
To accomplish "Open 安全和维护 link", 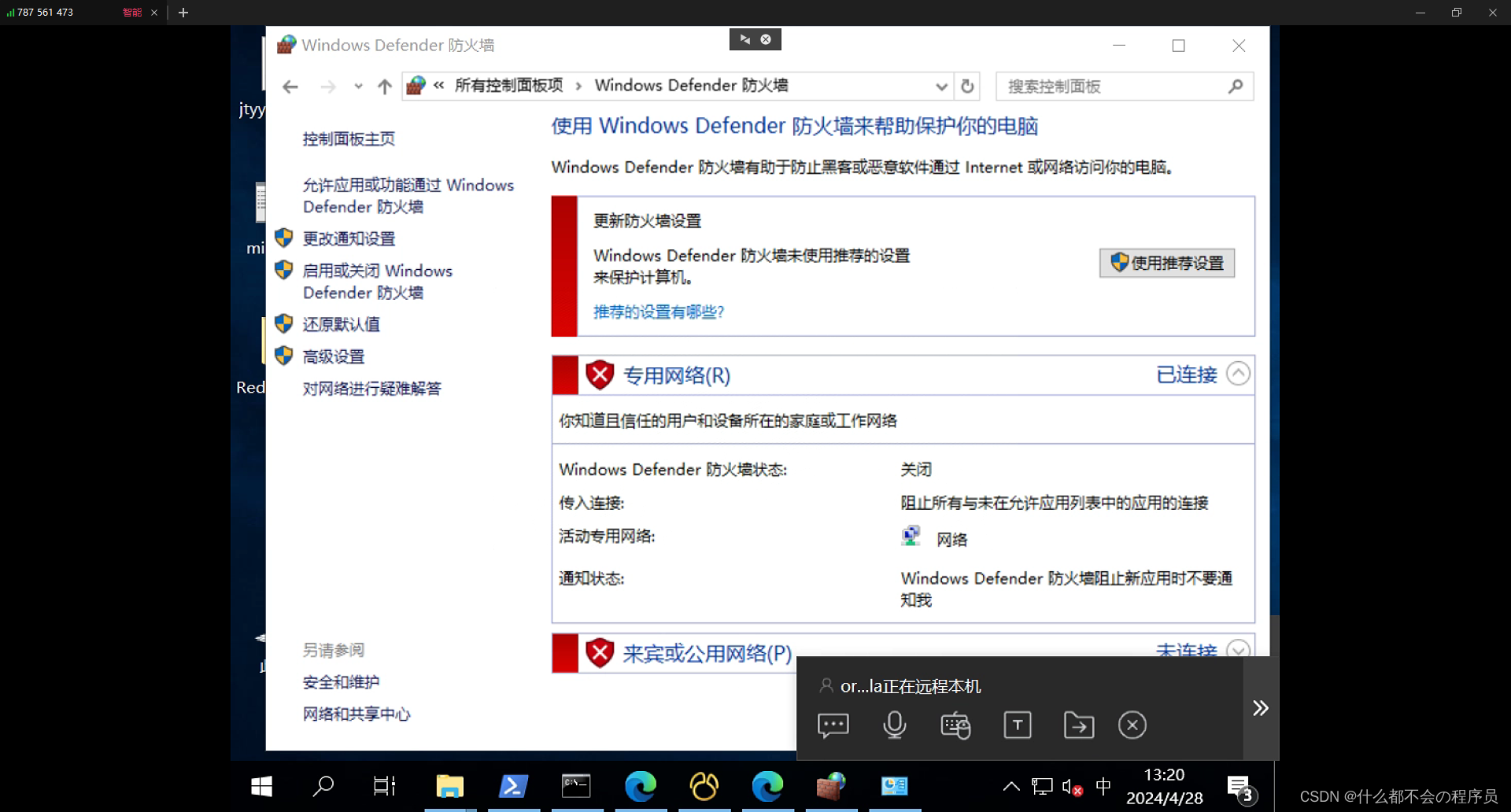I will (x=341, y=682).
